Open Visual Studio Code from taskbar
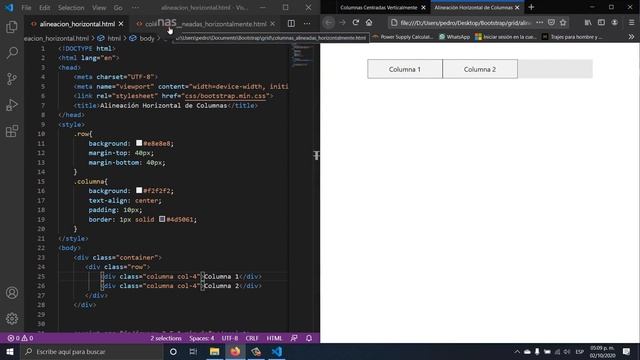Viewport: 640px width, 360px height. pyautogui.click(x=277, y=351)
